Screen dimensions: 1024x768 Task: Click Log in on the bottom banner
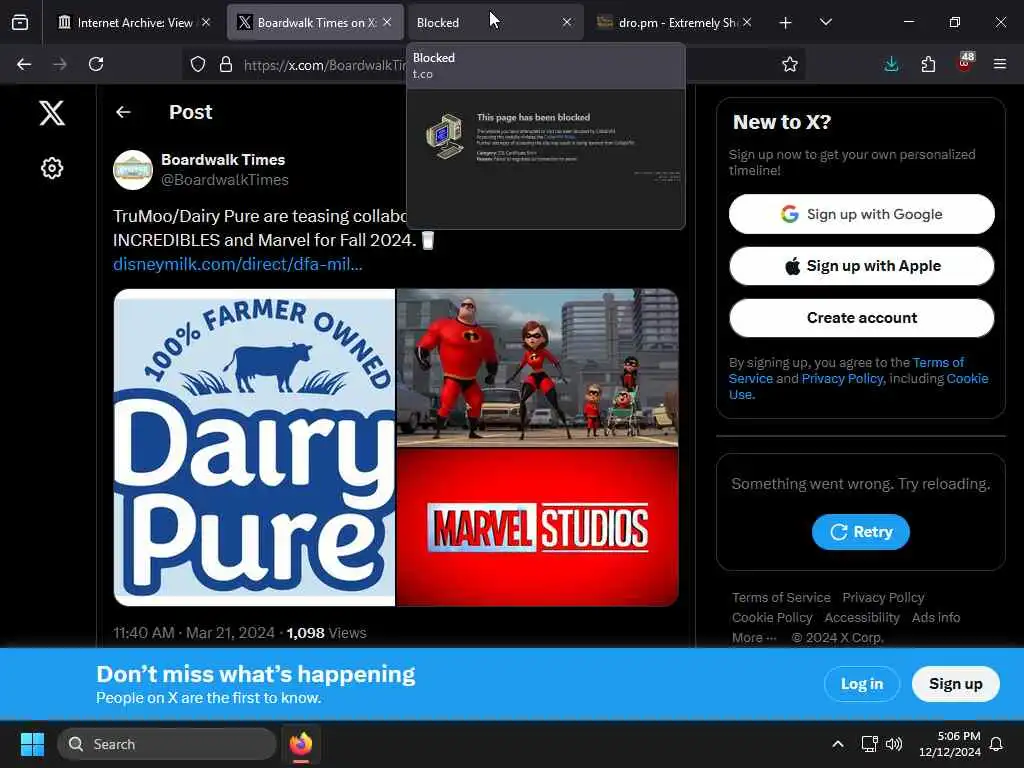click(861, 684)
